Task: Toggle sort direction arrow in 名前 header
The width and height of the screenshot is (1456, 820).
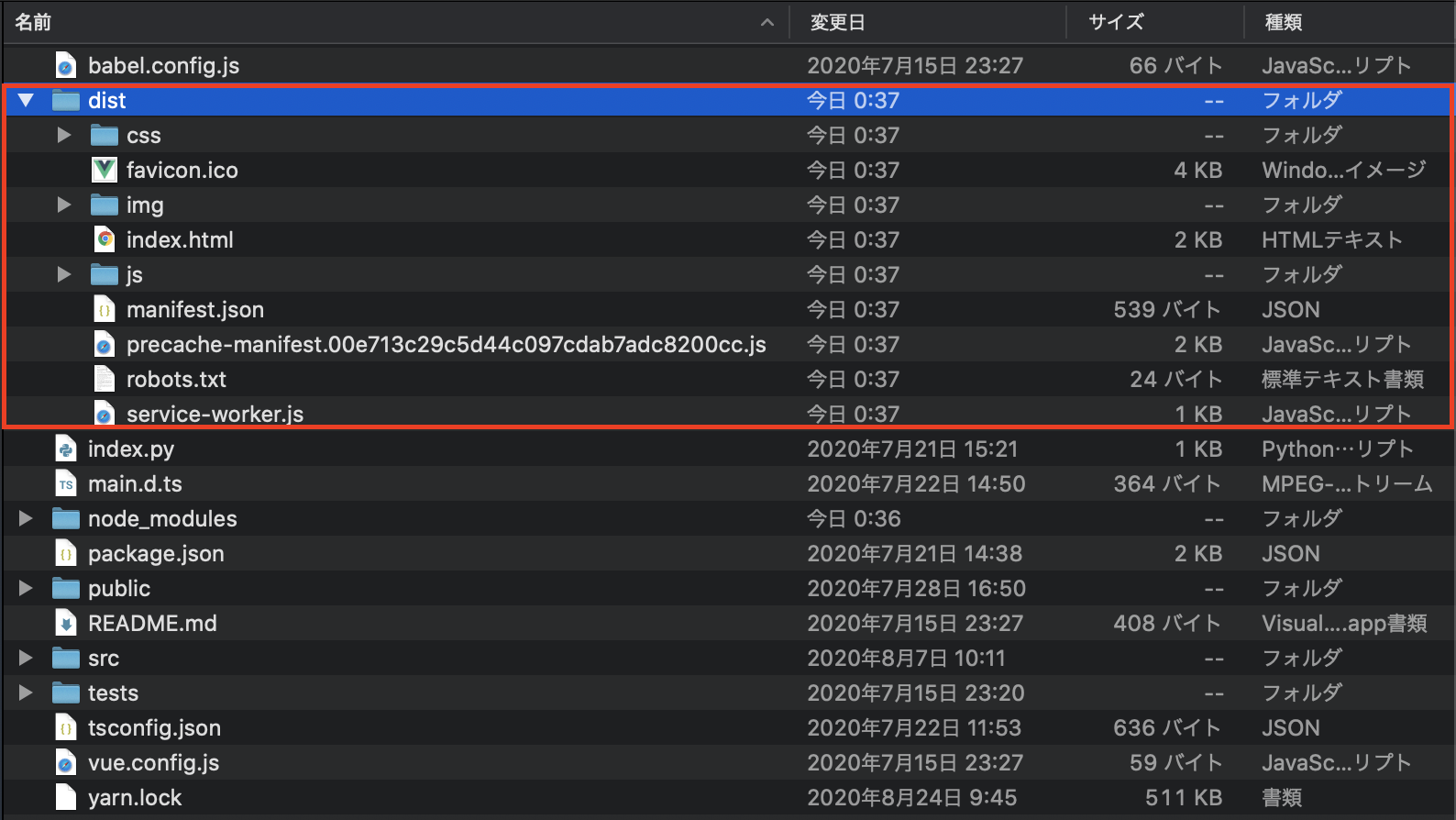Action: (767, 23)
